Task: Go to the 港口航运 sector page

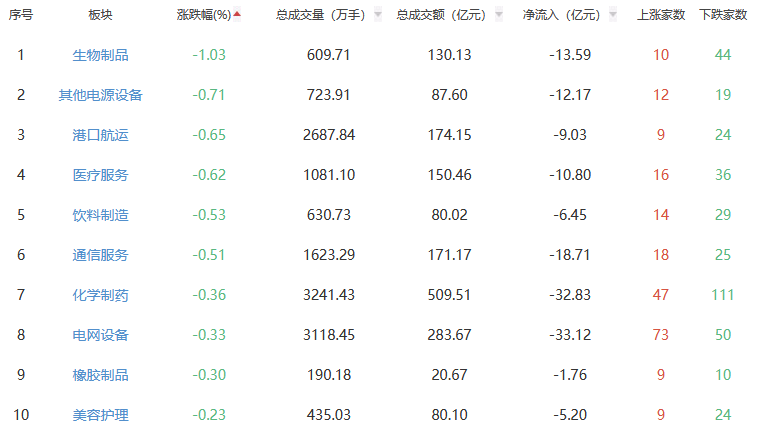Action: (101, 135)
